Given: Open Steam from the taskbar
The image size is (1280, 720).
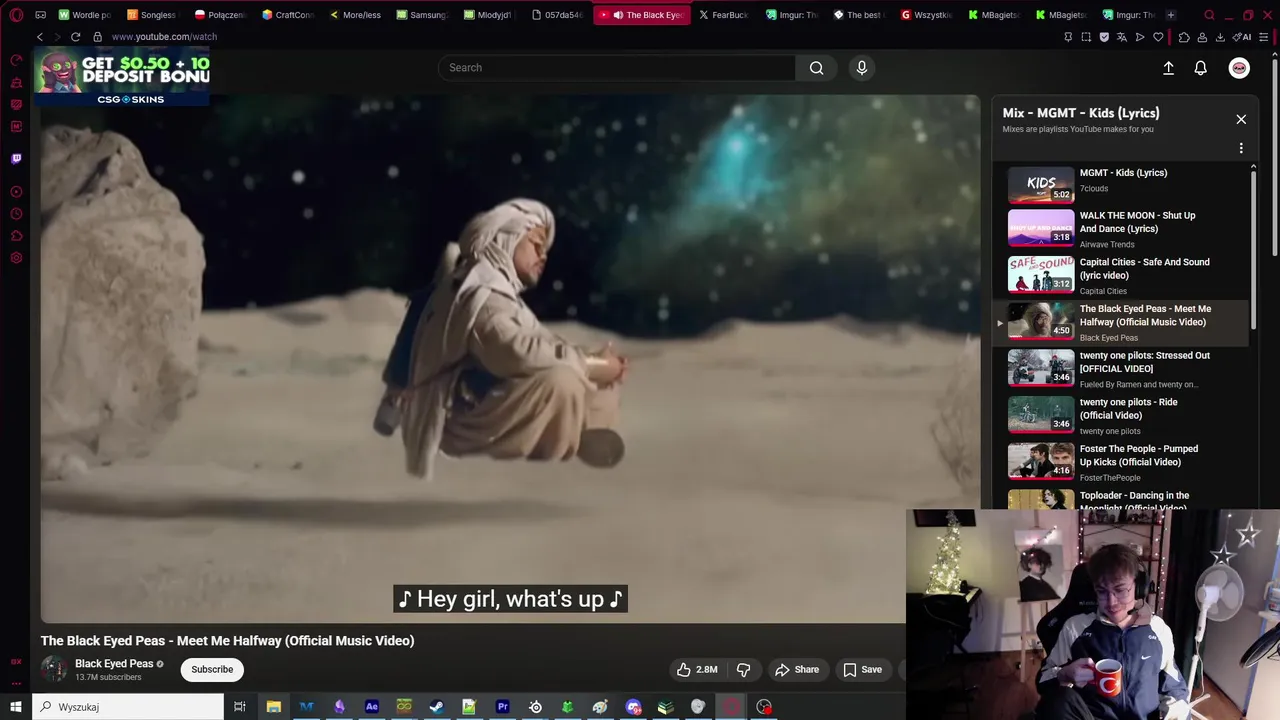Looking at the screenshot, I should click(x=437, y=707).
